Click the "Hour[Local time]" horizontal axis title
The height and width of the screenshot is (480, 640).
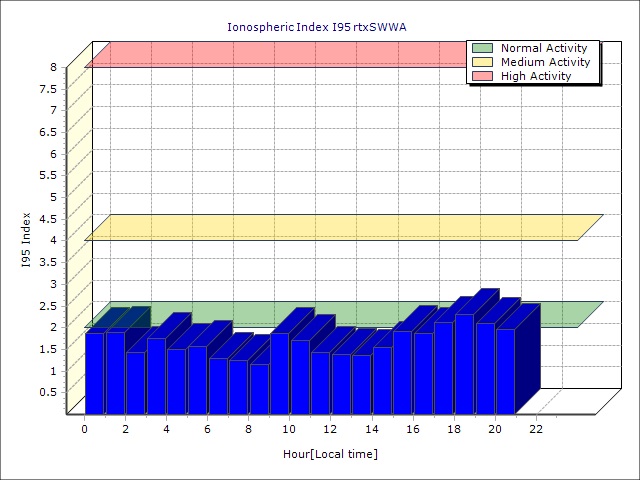click(330, 455)
